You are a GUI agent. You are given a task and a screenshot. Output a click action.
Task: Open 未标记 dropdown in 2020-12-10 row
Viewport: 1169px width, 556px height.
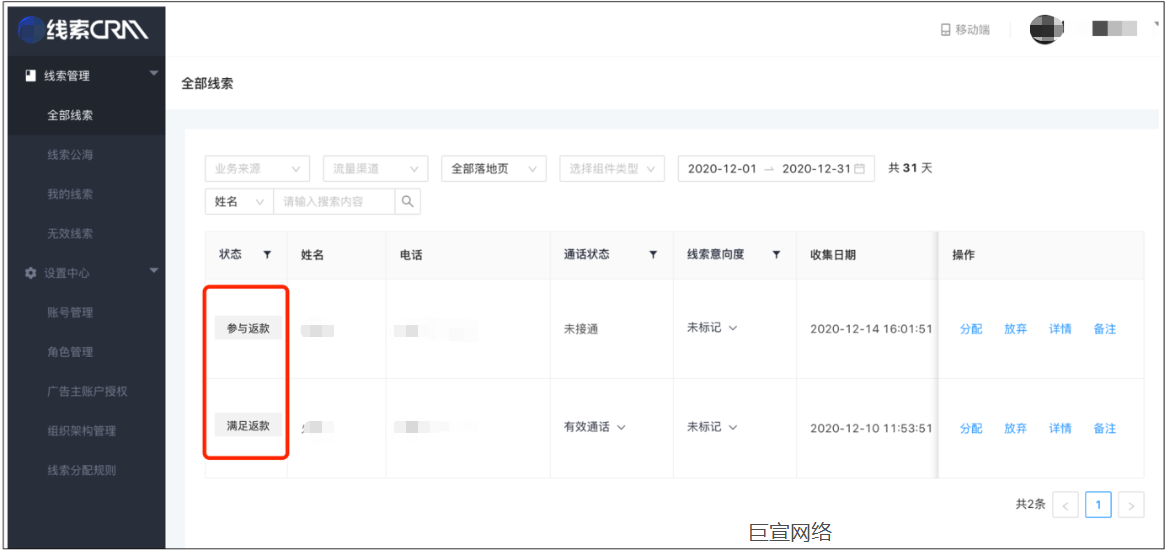click(x=712, y=427)
